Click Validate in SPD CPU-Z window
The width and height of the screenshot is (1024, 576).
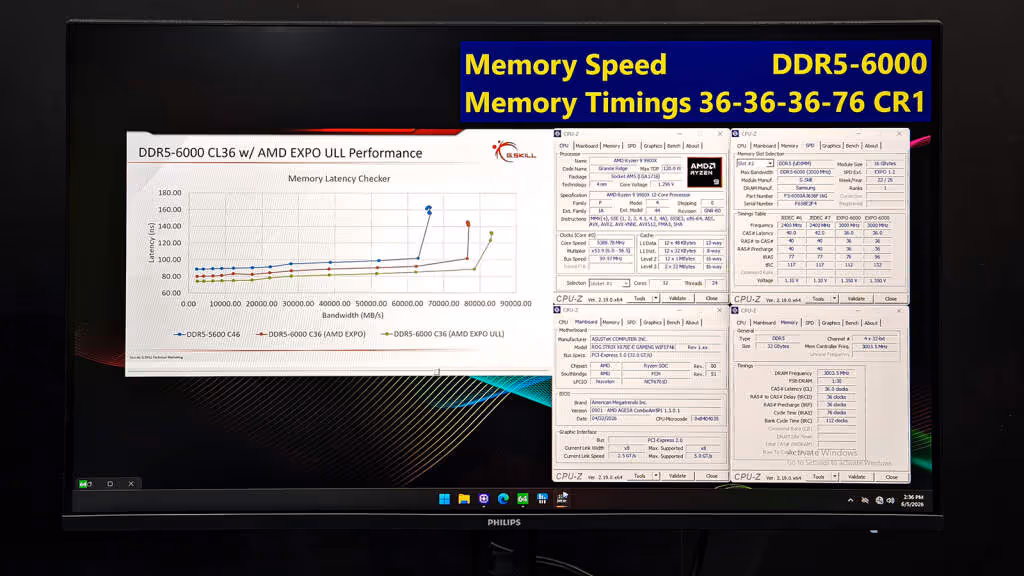856,299
